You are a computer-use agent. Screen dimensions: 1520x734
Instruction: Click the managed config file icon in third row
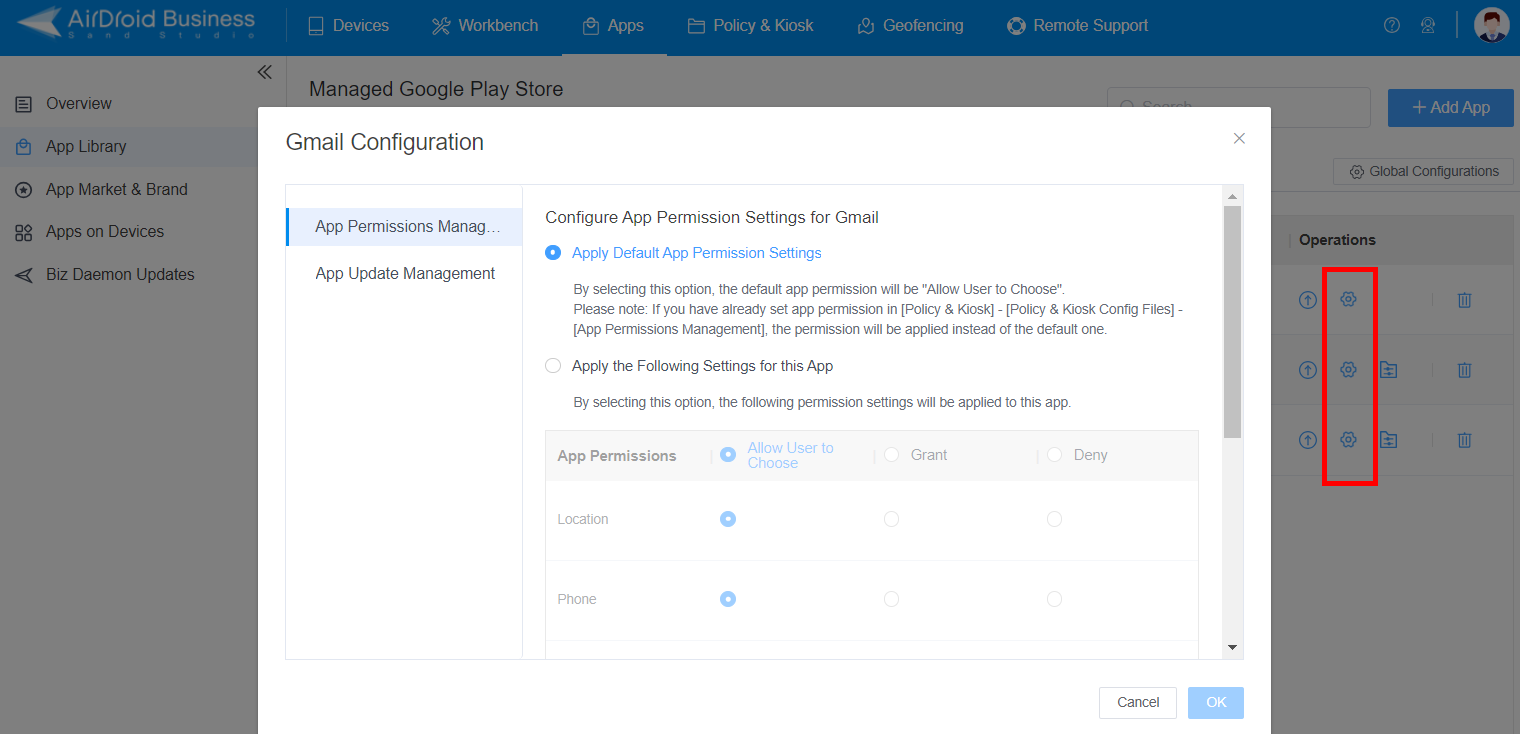(x=1388, y=439)
